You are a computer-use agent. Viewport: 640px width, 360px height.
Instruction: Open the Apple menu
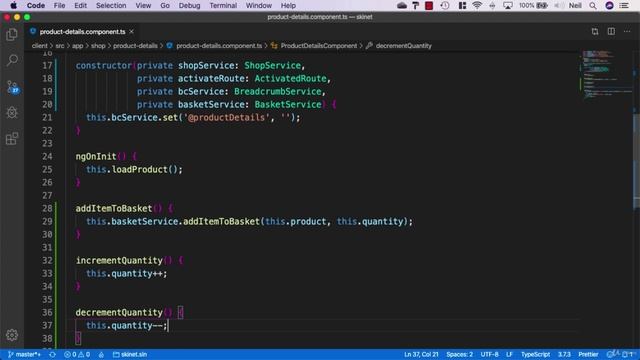click(13, 6)
